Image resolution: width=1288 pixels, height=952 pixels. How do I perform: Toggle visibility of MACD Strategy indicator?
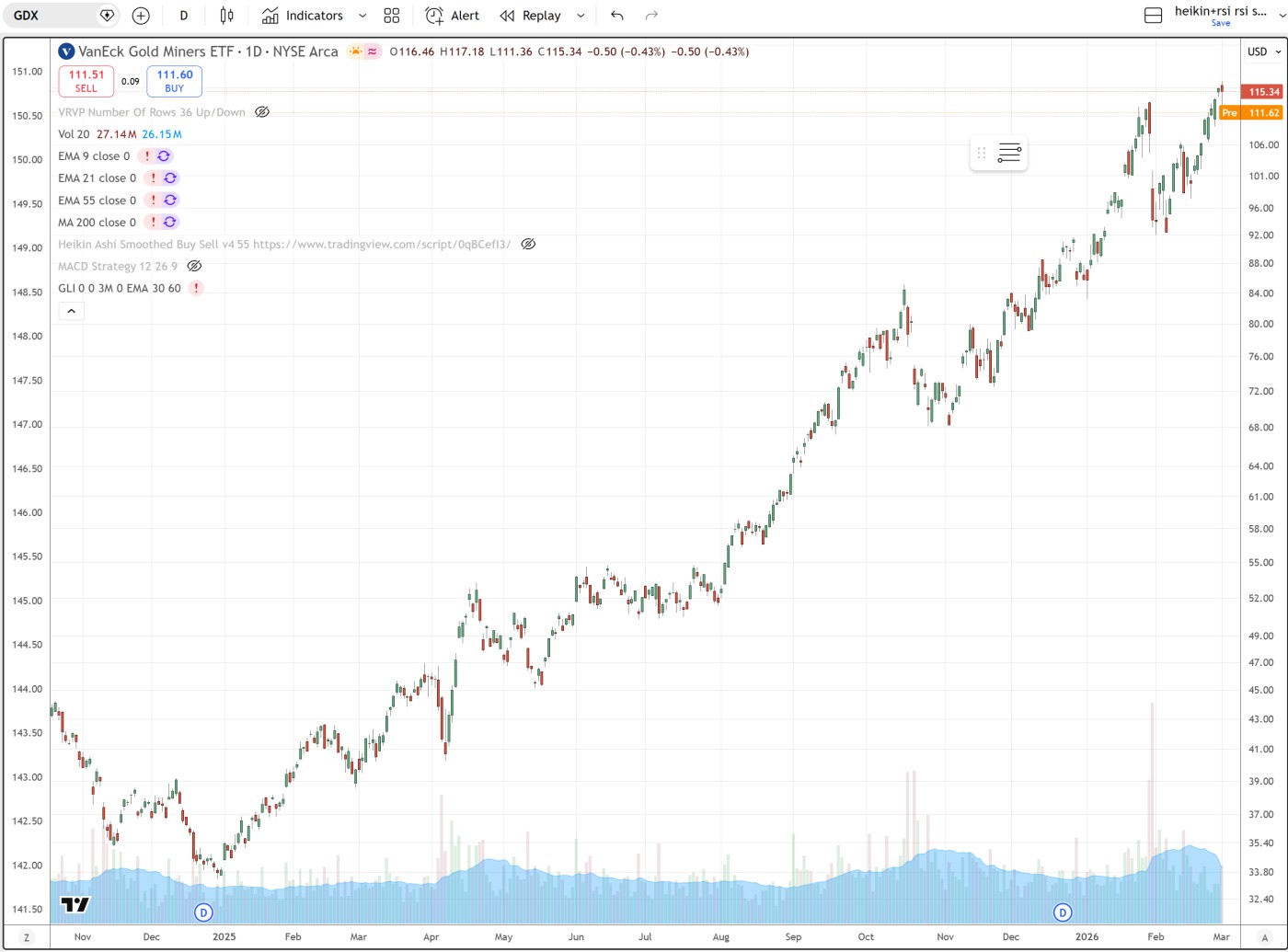pos(194,267)
